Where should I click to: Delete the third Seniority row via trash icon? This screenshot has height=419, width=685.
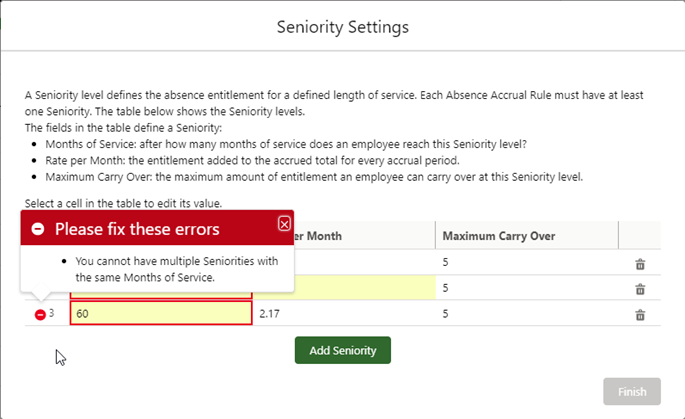640,315
